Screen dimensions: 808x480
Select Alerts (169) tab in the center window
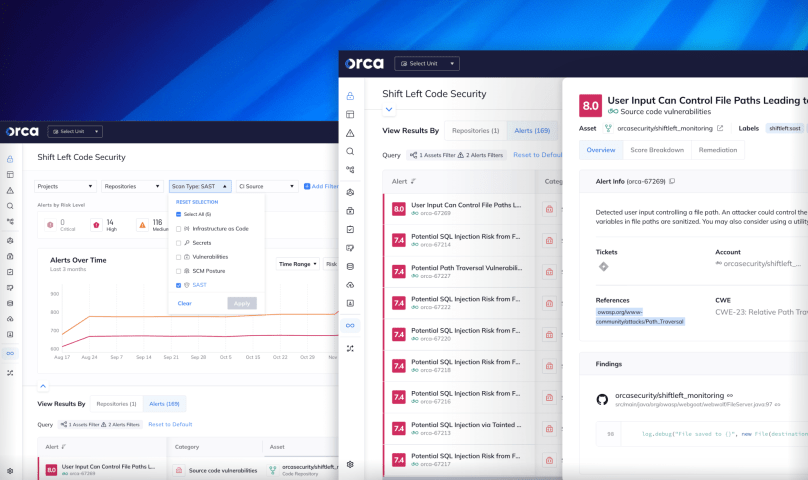[532, 130]
